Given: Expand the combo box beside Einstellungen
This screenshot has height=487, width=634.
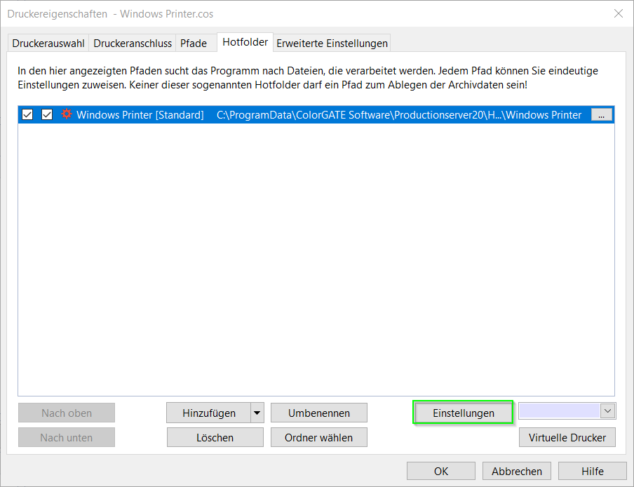Looking at the screenshot, I should click(x=607, y=411).
